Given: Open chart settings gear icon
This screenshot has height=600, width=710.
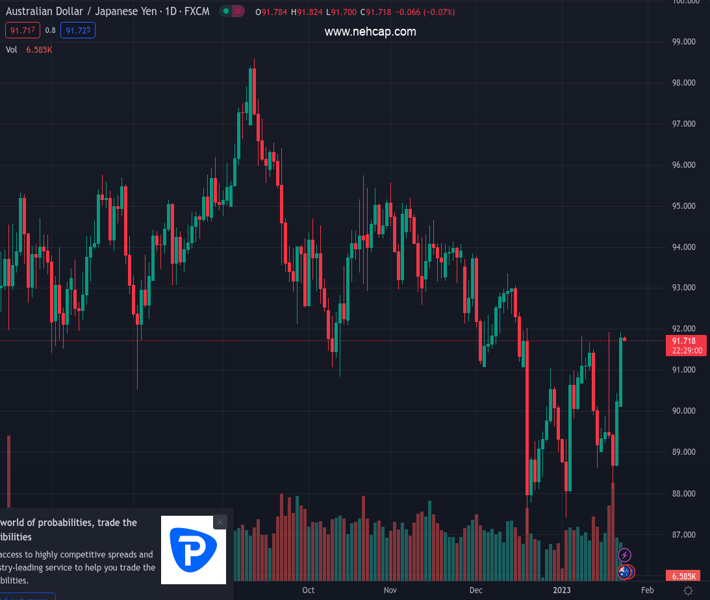Looking at the screenshot, I should click(x=688, y=591).
